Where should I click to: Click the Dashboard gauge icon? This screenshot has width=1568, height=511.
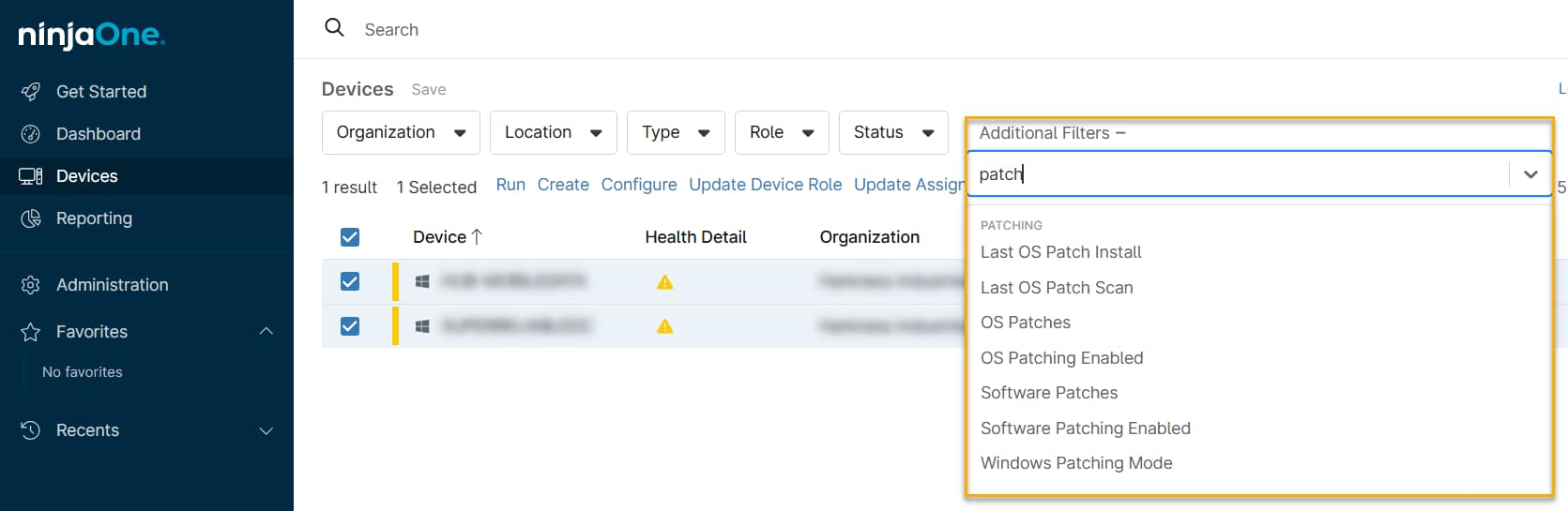coord(30,134)
